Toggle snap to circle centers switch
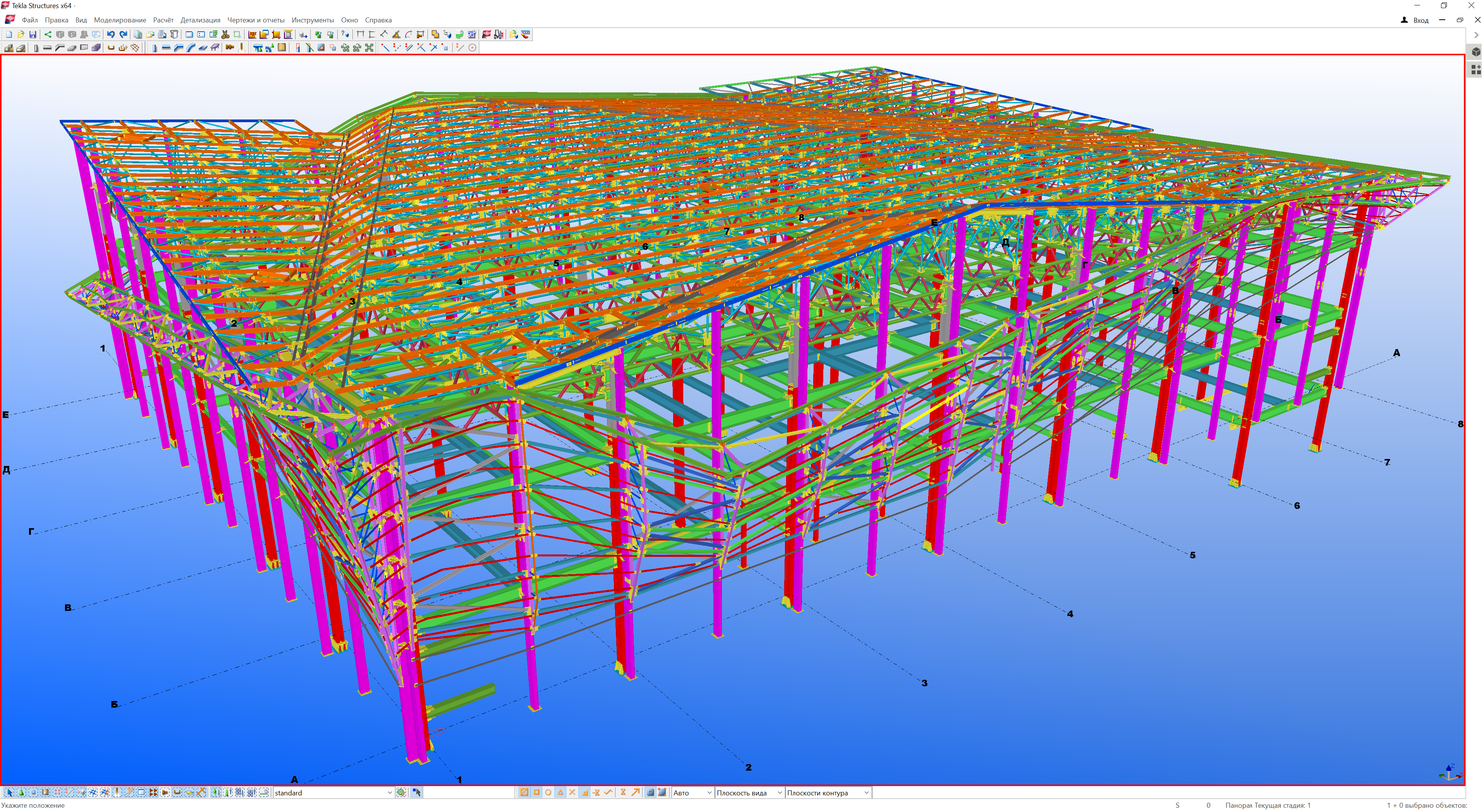 click(x=549, y=792)
